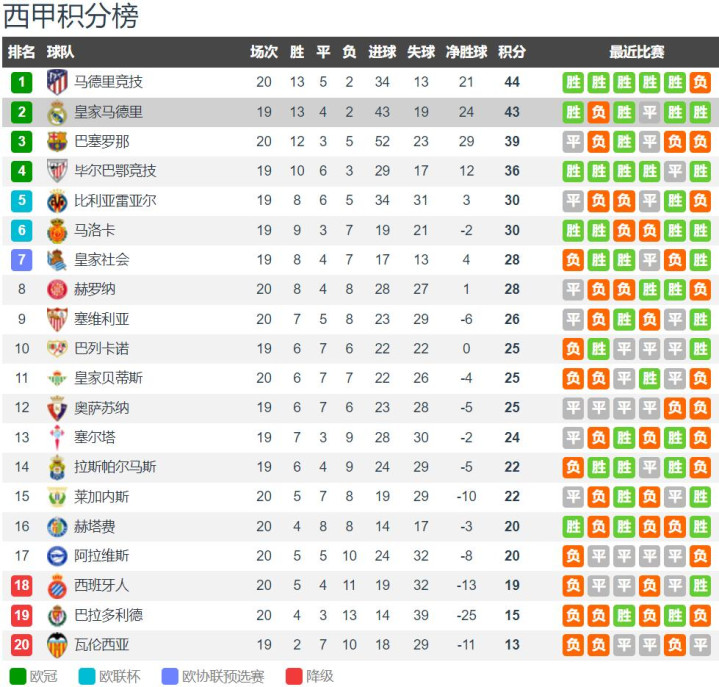Image resolution: width=719 pixels, height=687 pixels.
Task: Open the 皇家社会 team link
Action: coord(101,260)
